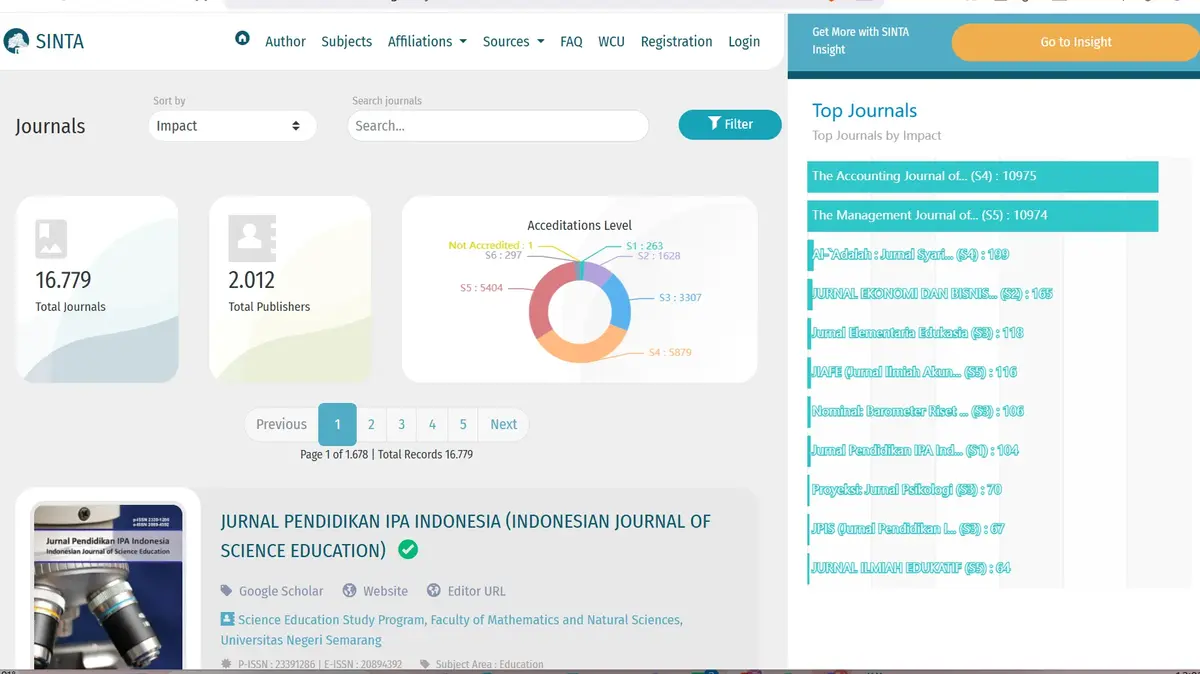1200x674 pixels.
Task: Click the JPIS (Jurnal Pendidikan I... entry
Action: click(906, 529)
